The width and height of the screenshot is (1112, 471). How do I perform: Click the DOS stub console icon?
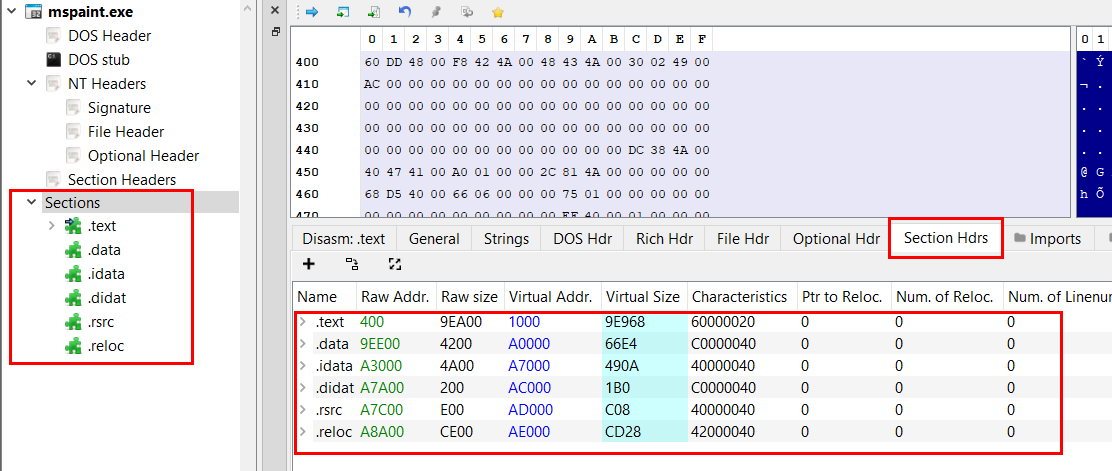54,60
